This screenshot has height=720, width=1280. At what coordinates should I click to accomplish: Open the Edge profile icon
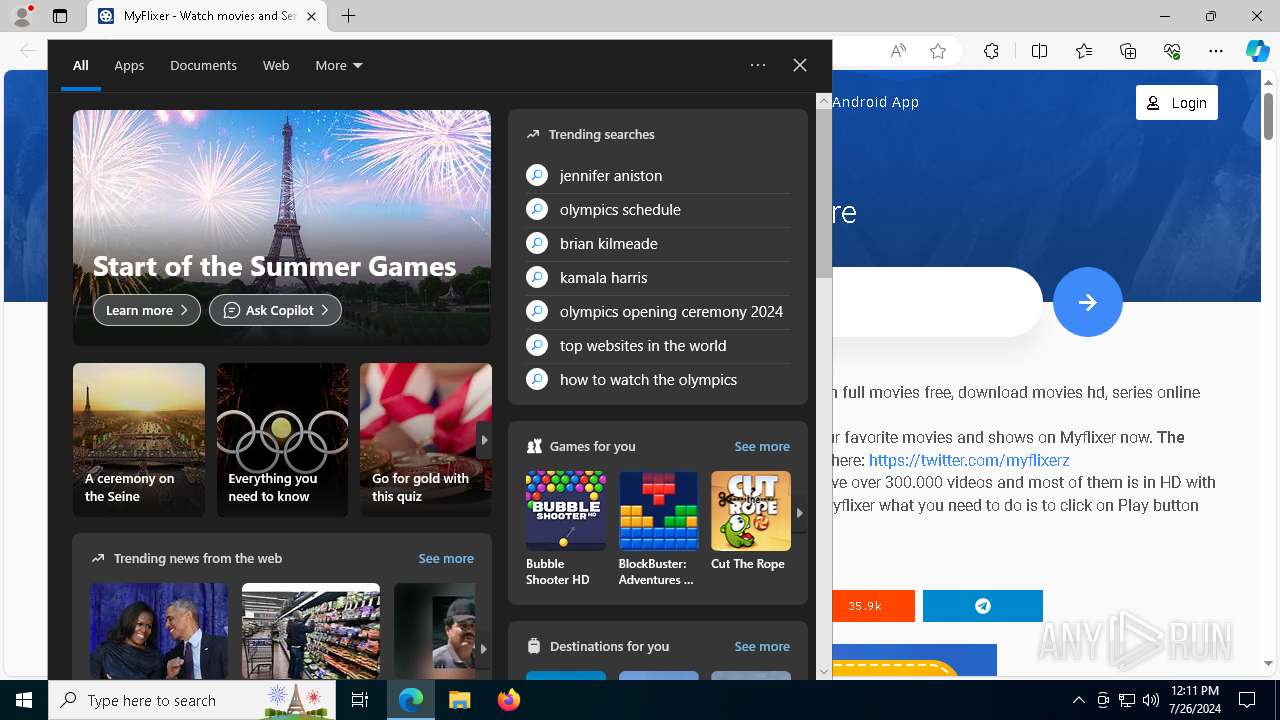point(22,16)
